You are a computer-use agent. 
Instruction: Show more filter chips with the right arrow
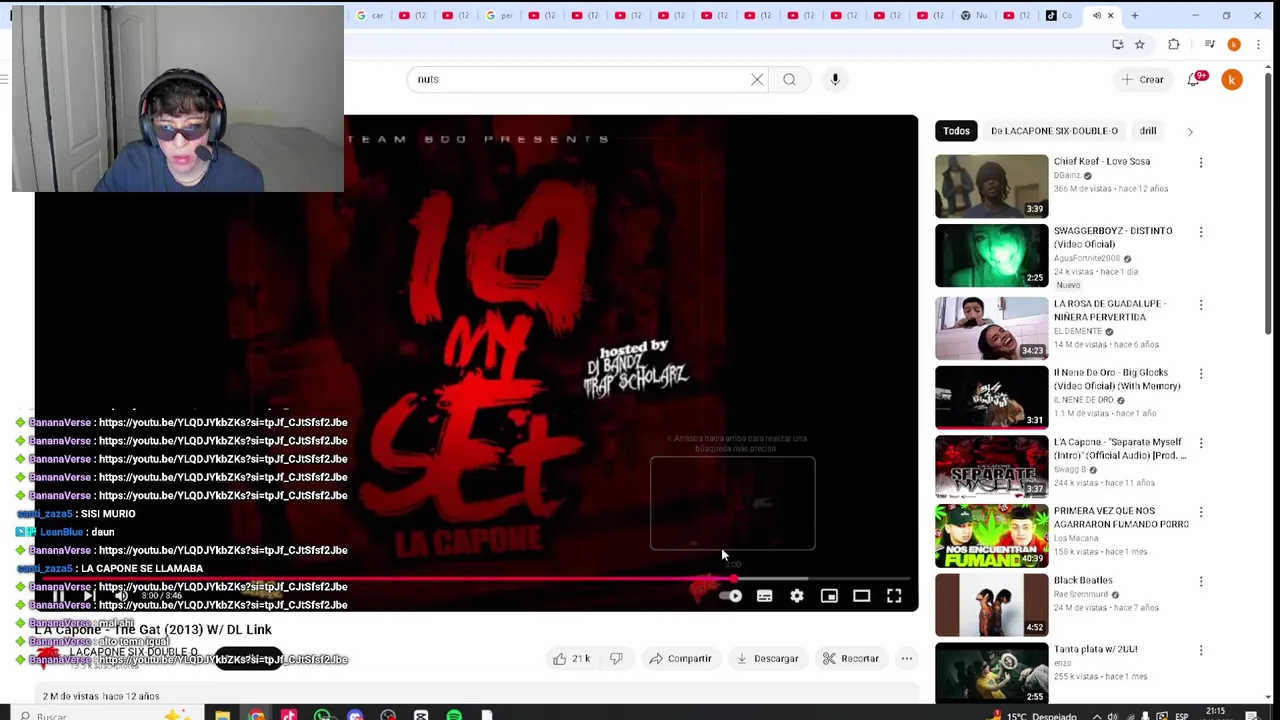tap(1189, 131)
